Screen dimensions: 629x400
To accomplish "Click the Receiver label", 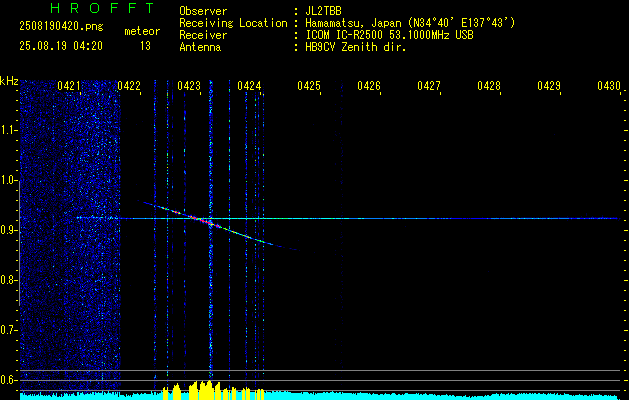I will 203,35.
